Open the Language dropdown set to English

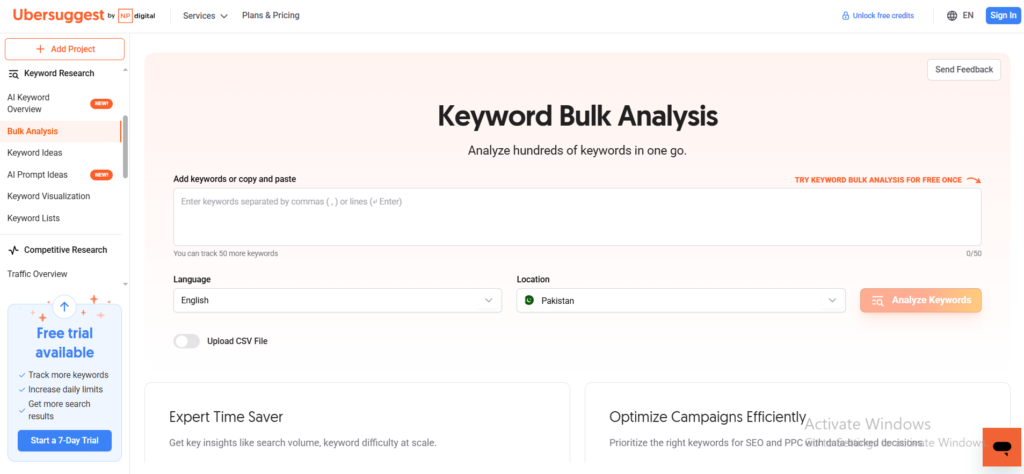pyautogui.click(x=337, y=300)
